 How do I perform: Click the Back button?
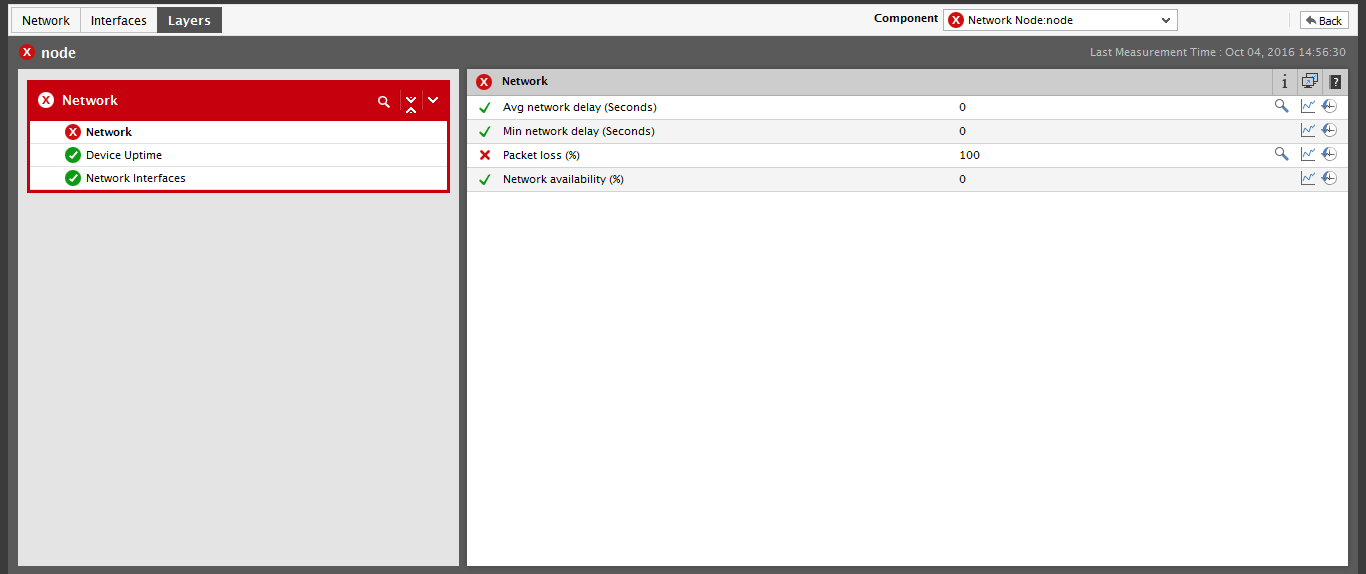[1324, 20]
